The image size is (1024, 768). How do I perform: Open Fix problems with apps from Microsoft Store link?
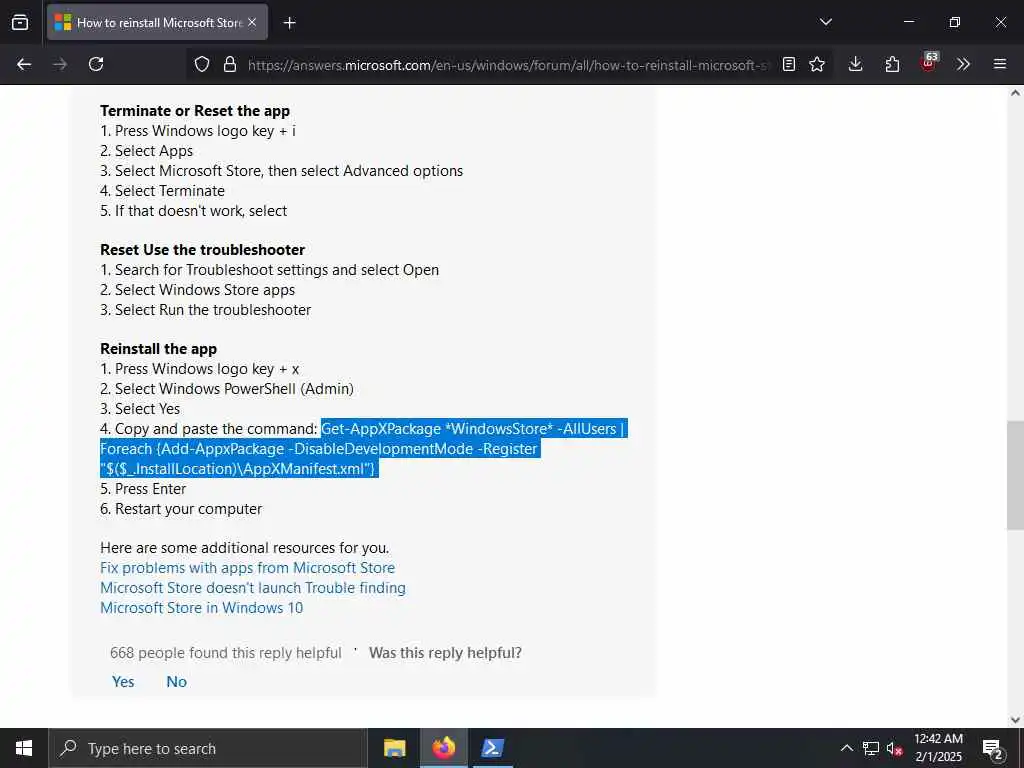pos(248,568)
